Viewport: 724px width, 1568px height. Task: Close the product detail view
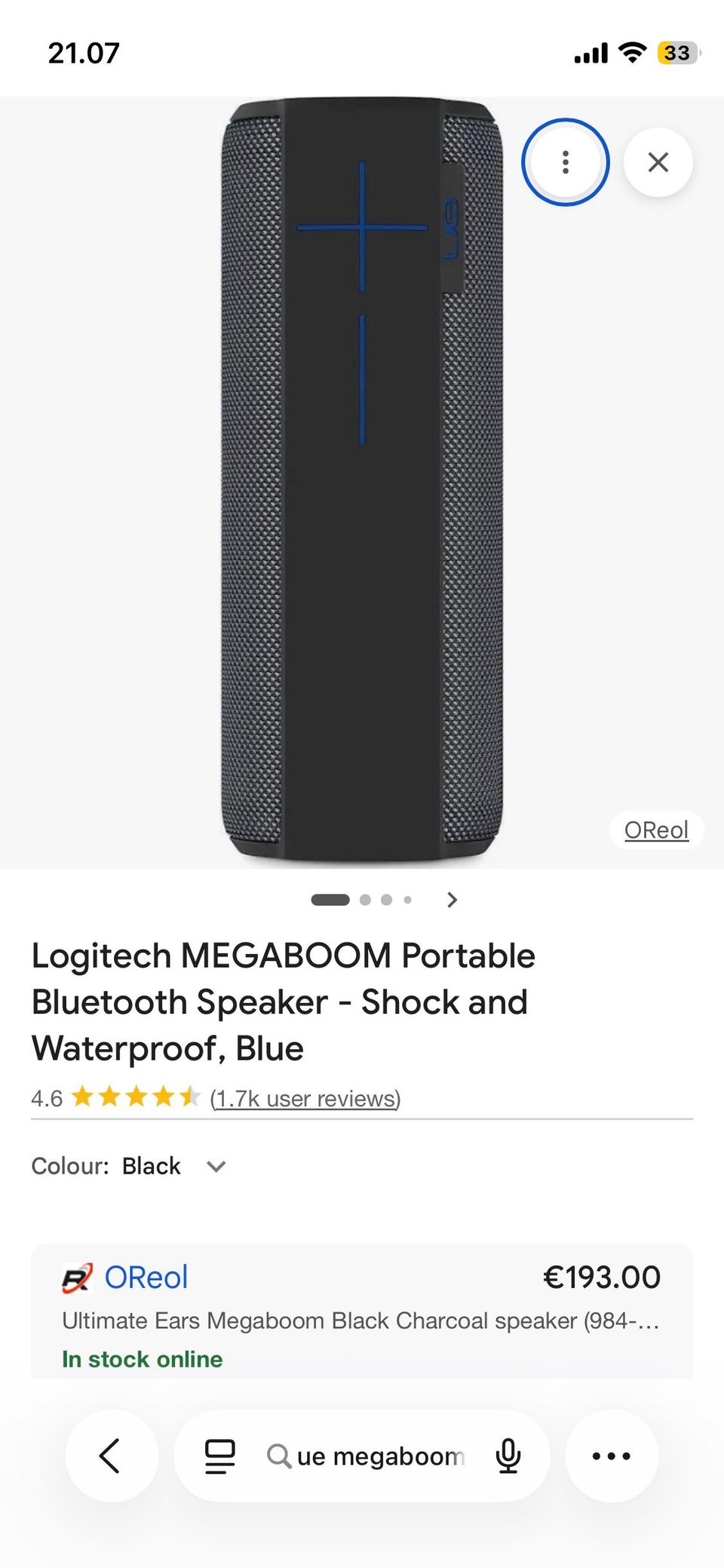658,162
